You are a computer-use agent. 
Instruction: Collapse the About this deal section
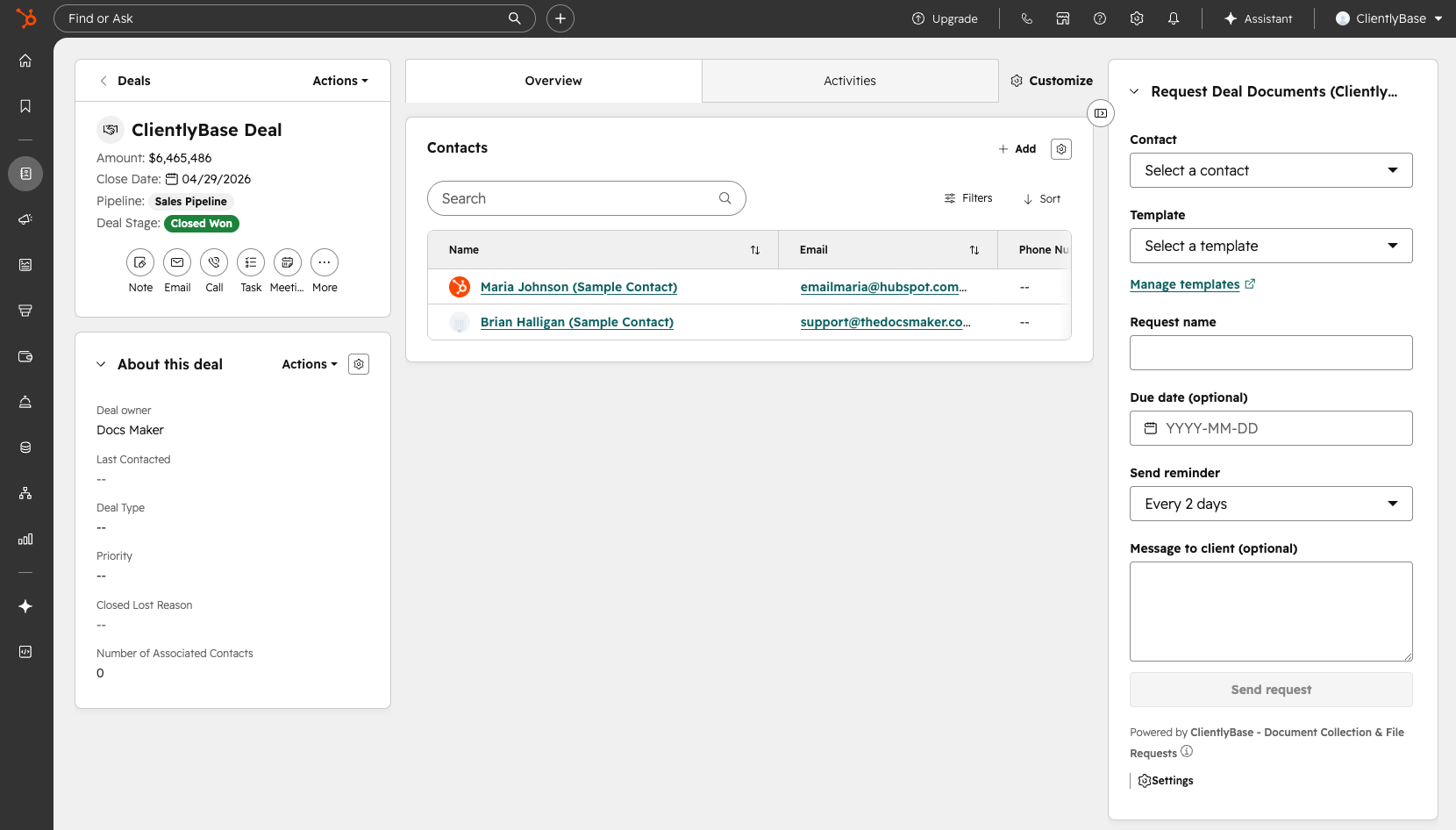(101, 364)
